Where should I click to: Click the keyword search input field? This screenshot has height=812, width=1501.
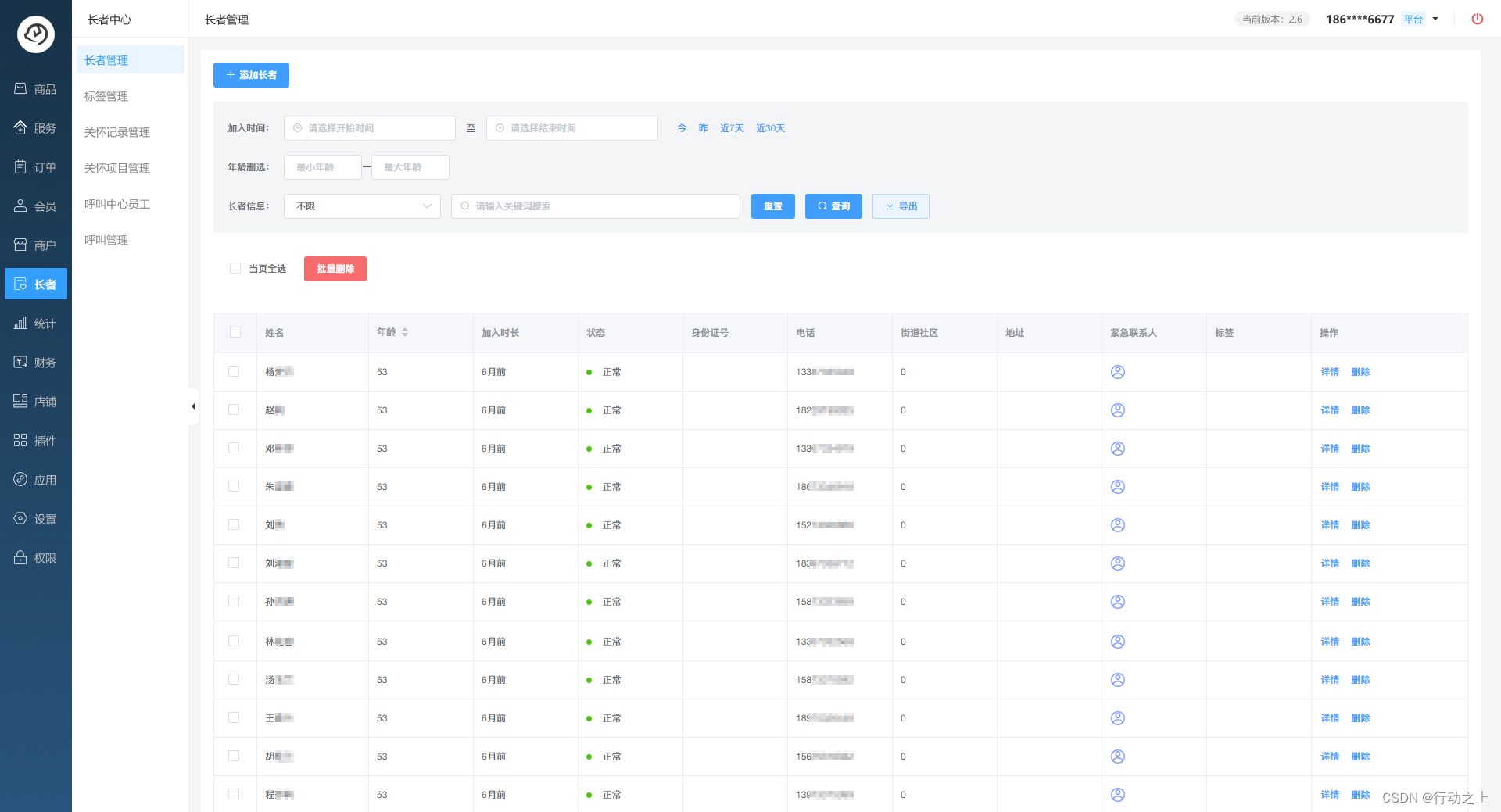coord(596,206)
